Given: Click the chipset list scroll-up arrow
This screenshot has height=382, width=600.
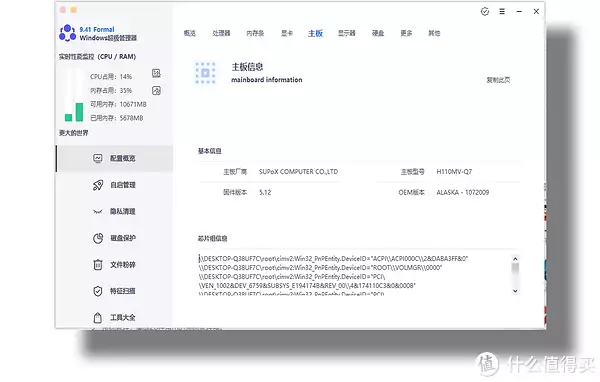Looking at the screenshot, I should [x=515, y=259].
